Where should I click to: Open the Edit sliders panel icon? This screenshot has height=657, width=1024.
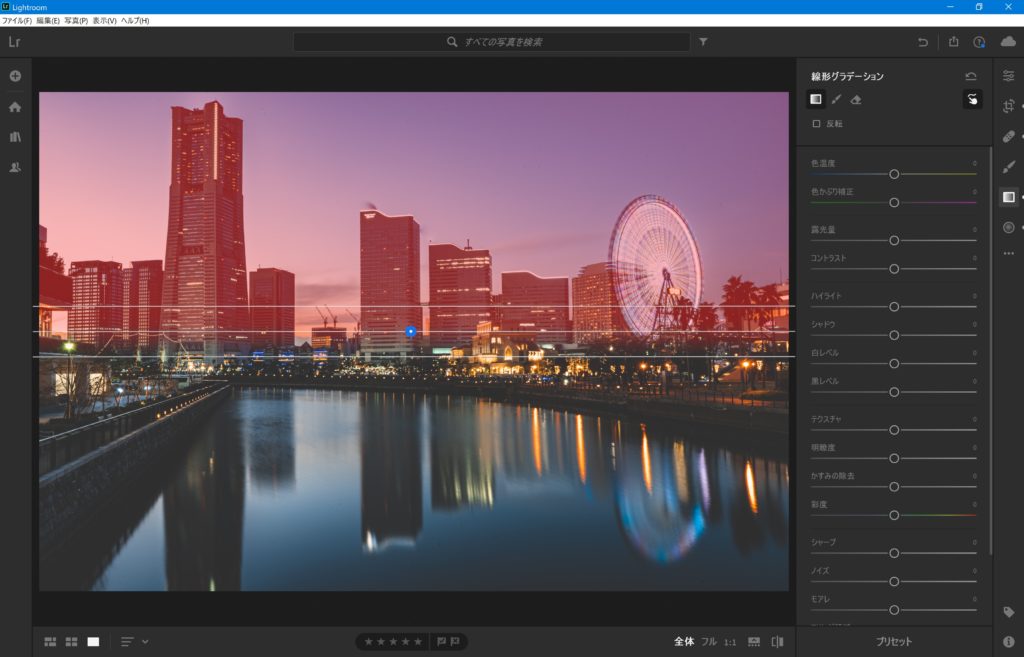coord(1008,76)
